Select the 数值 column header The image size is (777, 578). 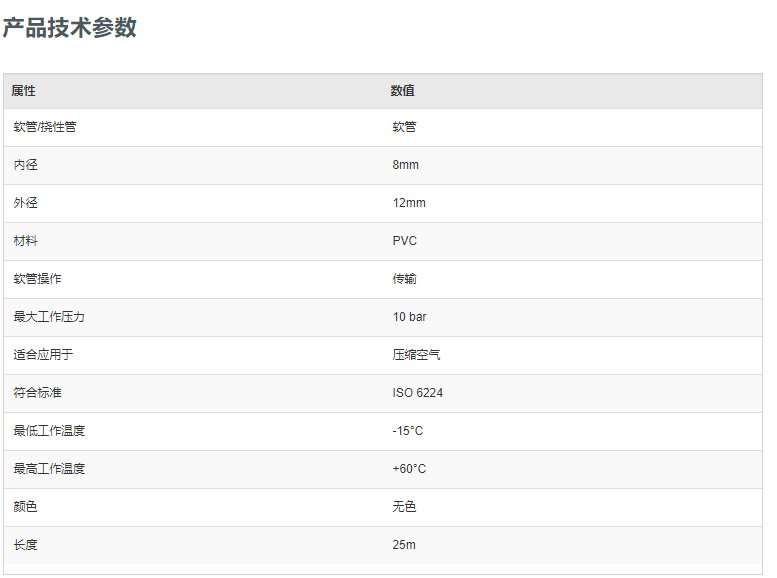pos(402,91)
